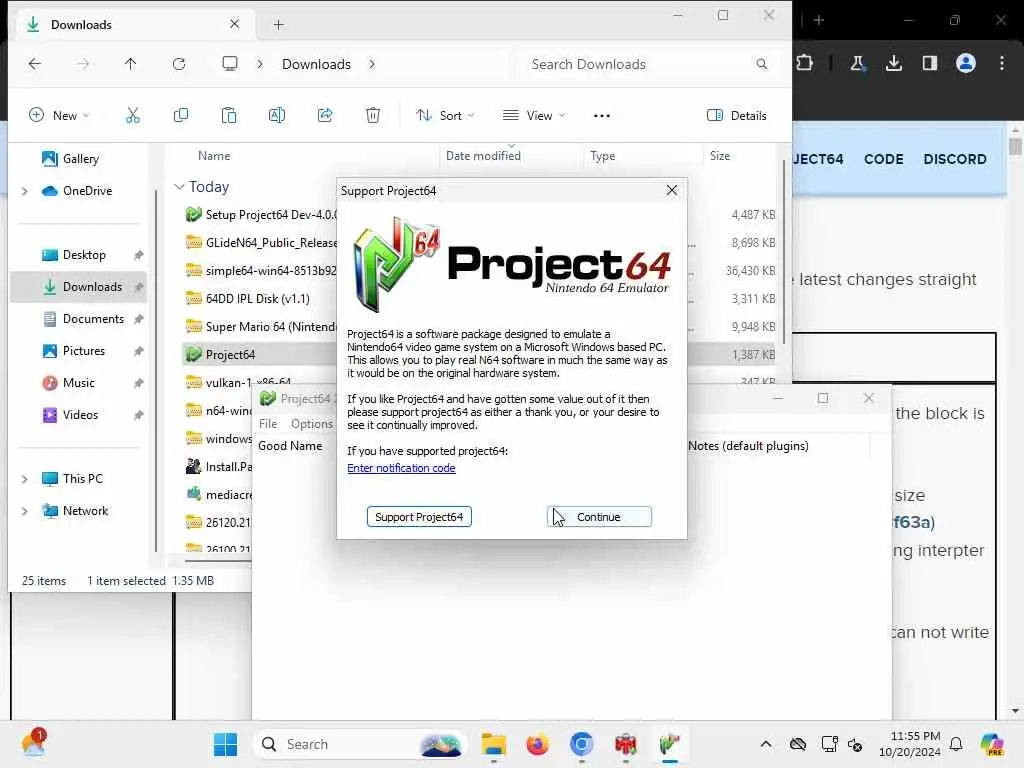Open Videos in the navigation pane
This screenshot has width=1024, height=768.
click(80, 415)
